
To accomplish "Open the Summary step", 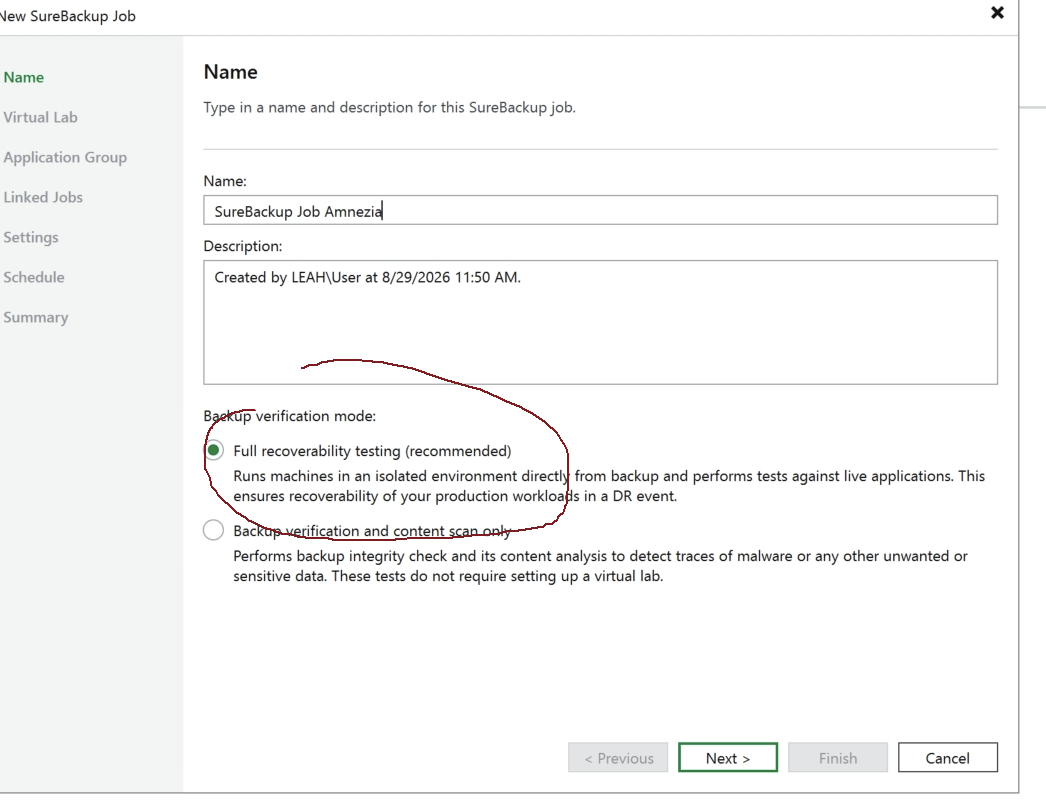I will pos(35,318).
